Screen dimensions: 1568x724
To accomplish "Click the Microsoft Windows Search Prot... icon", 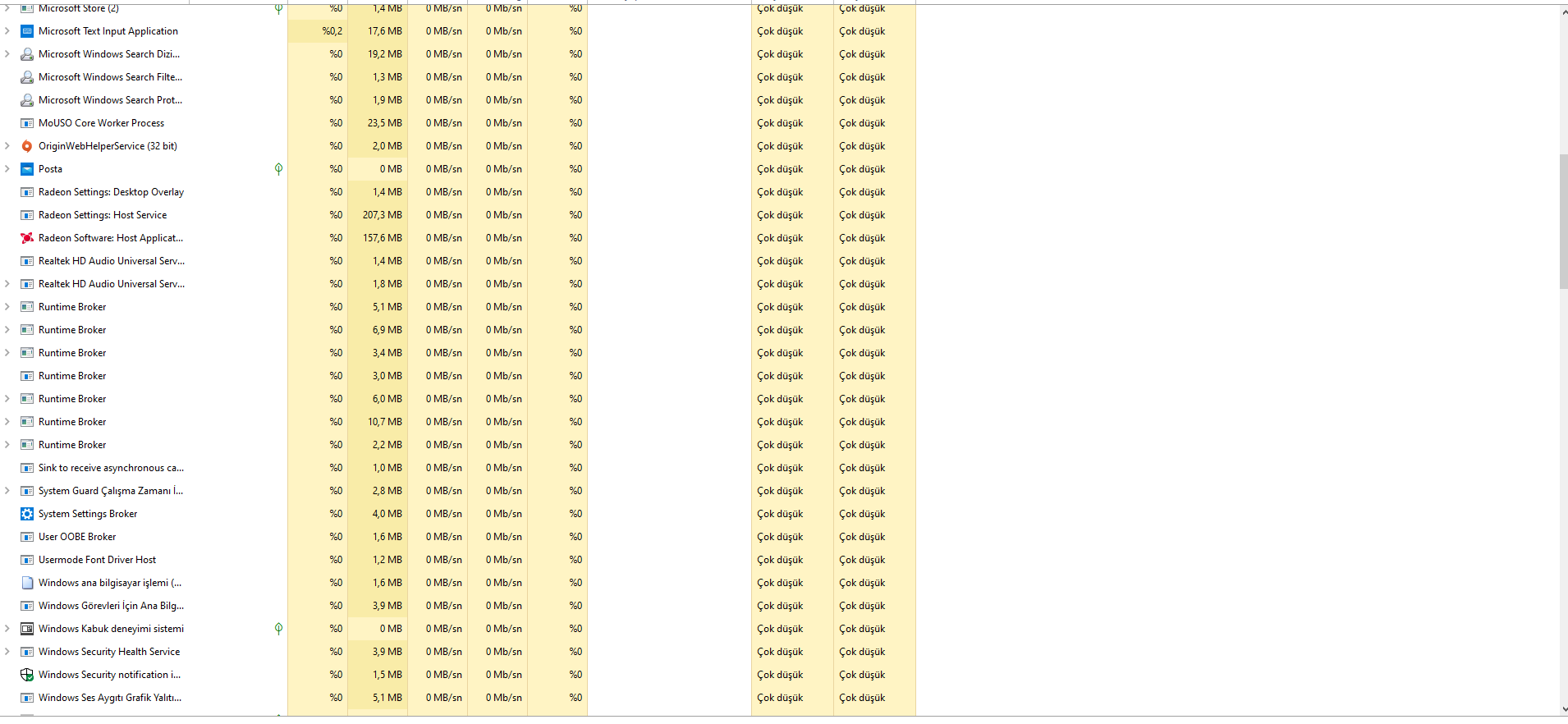I will point(27,100).
